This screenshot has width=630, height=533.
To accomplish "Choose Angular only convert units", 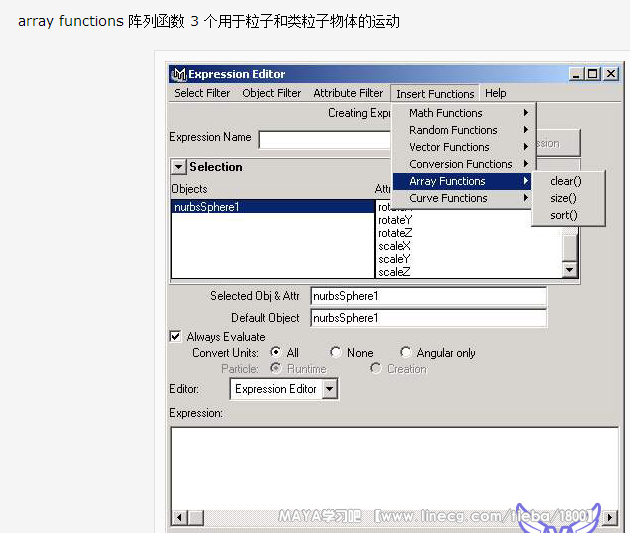I will (x=406, y=353).
